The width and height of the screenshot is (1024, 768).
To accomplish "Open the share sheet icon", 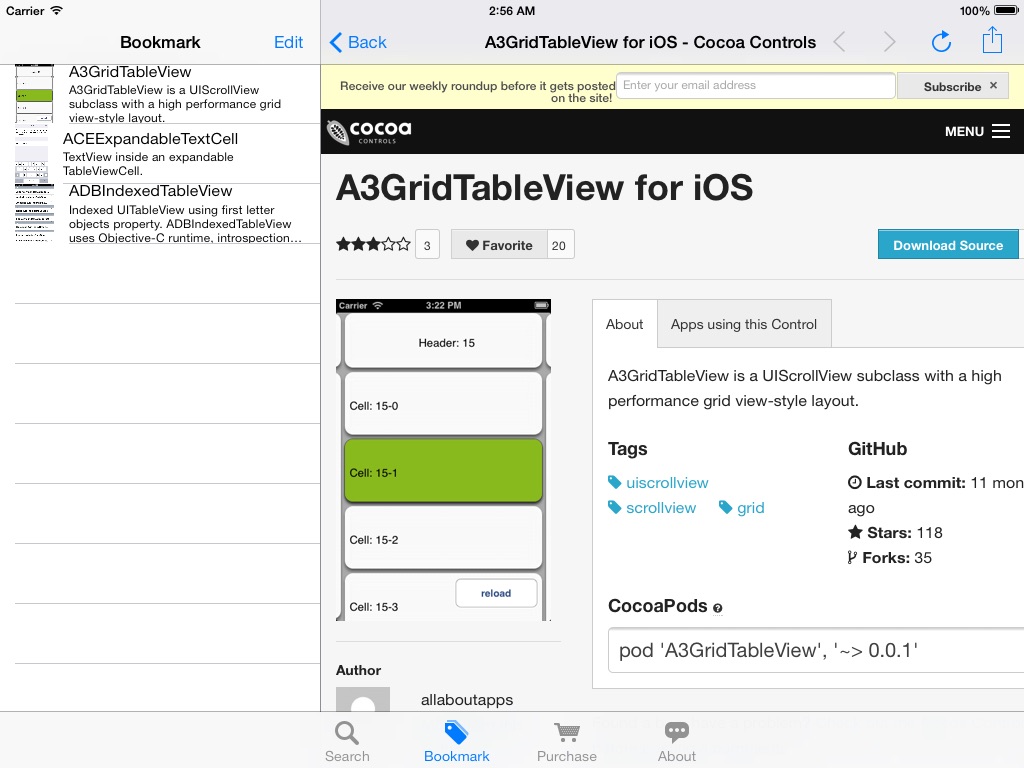I will (992, 40).
